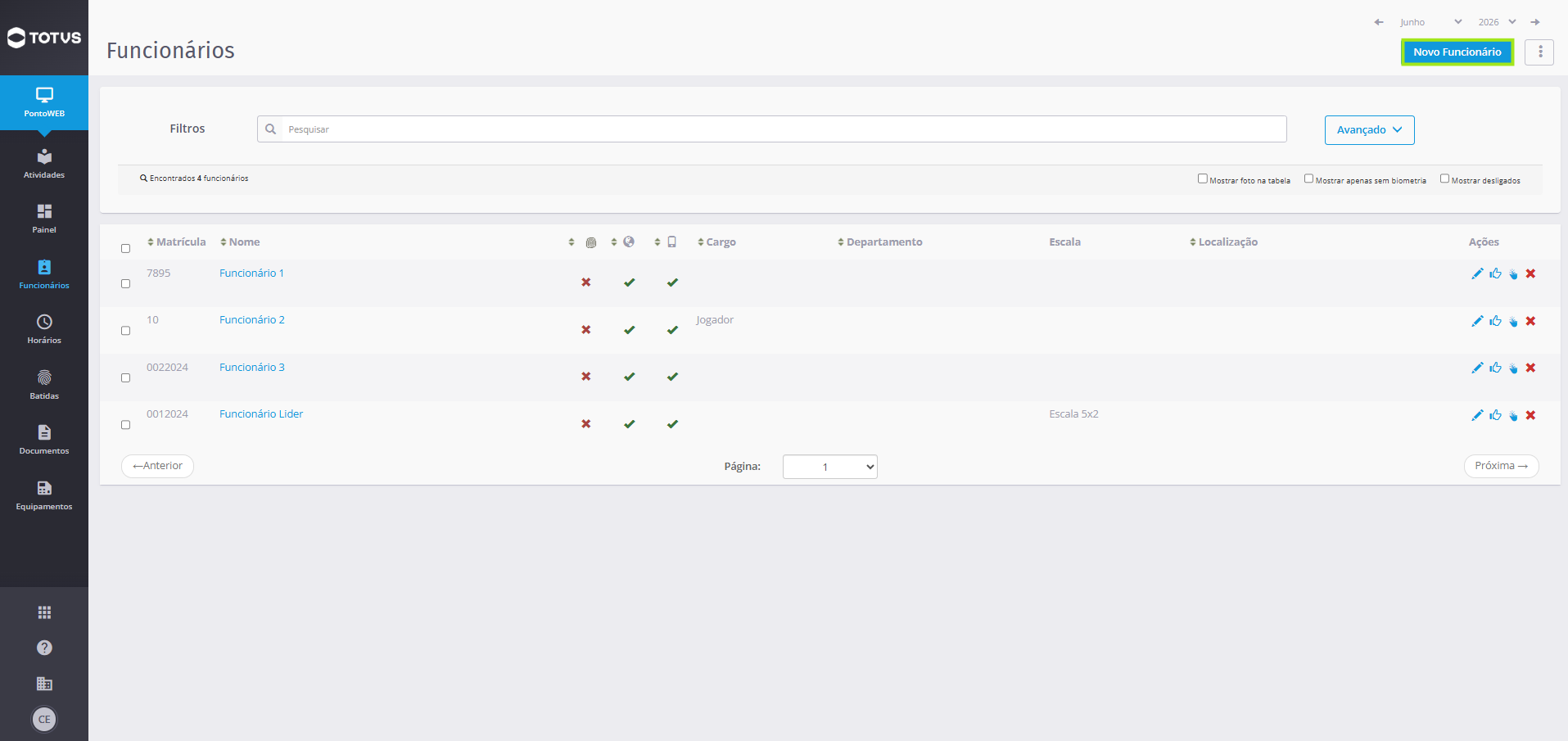Image resolution: width=1568 pixels, height=741 pixels.
Task: Toggle the select-all header checkbox
Action: click(x=125, y=248)
